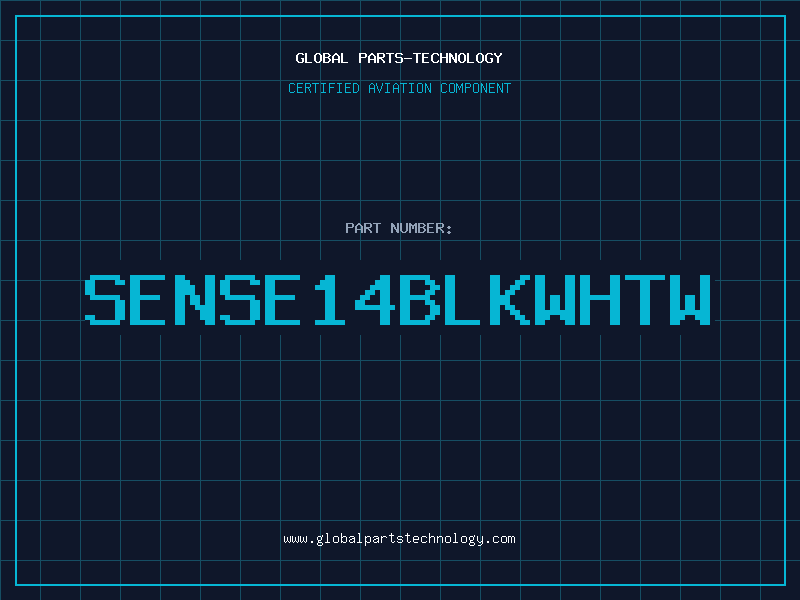Open the www.globalpartstechnology.com link
This screenshot has width=800, height=600.
point(399,539)
